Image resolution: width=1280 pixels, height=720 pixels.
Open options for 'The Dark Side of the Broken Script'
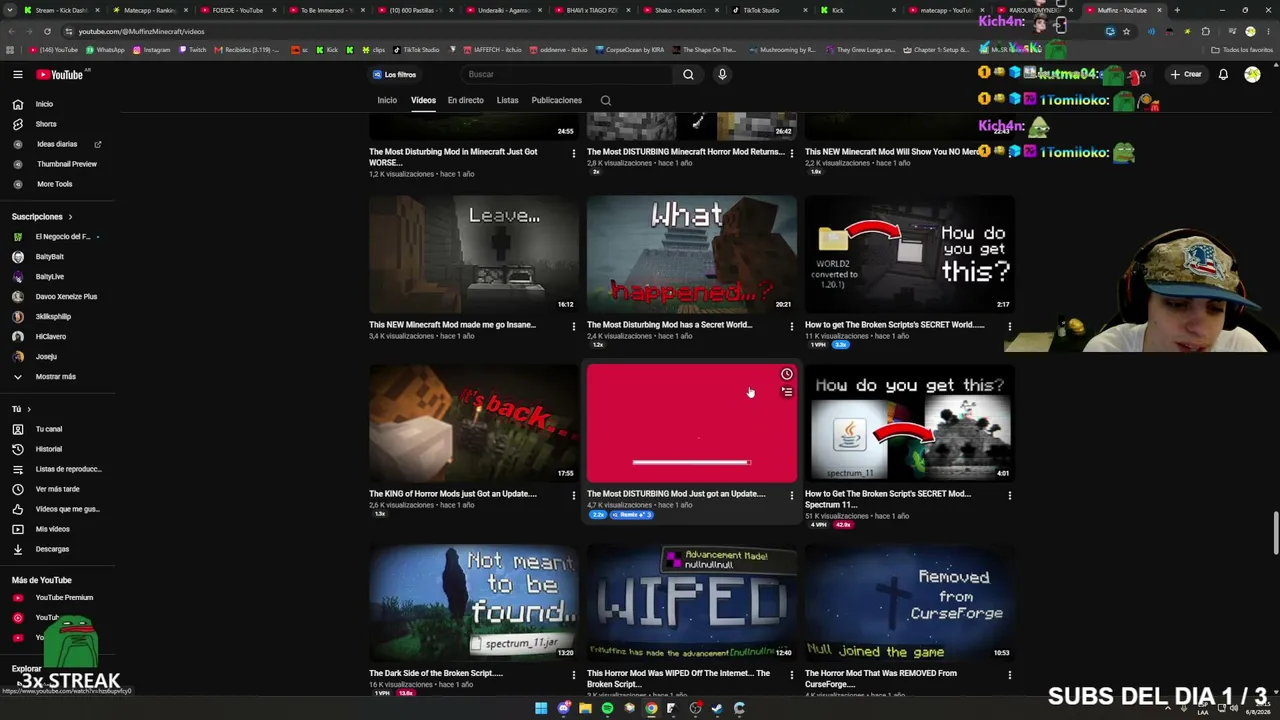573,675
